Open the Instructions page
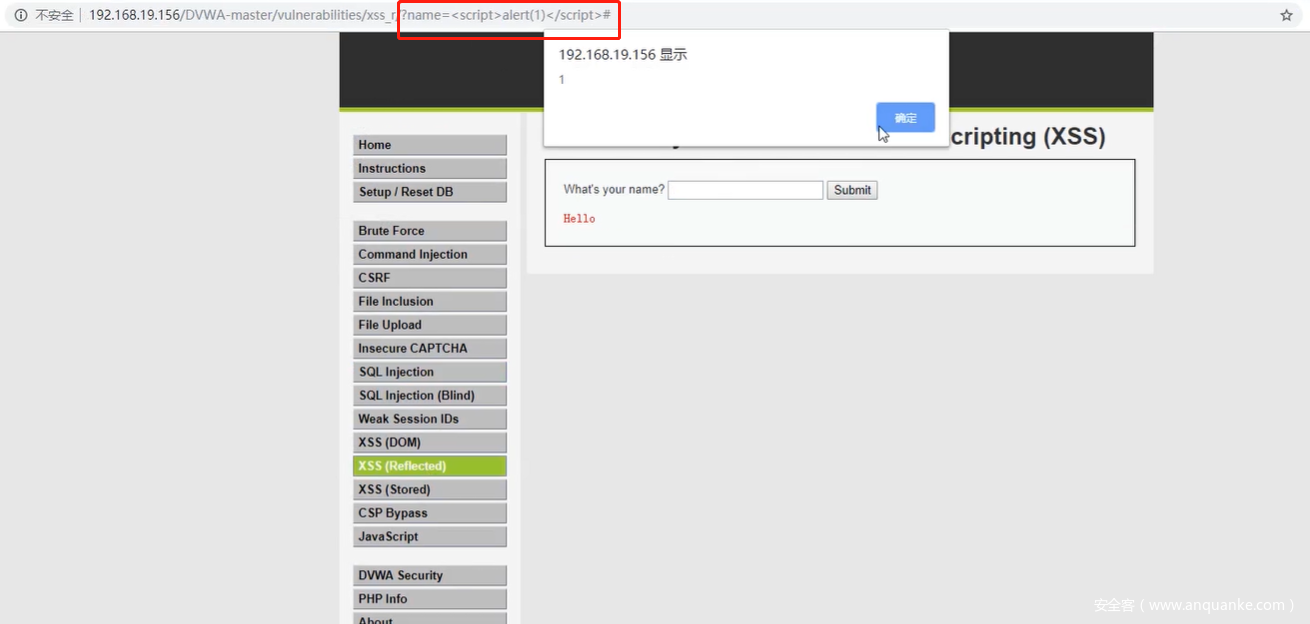This screenshot has width=1310, height=624. pyautogui.click(x=430, y=169)
